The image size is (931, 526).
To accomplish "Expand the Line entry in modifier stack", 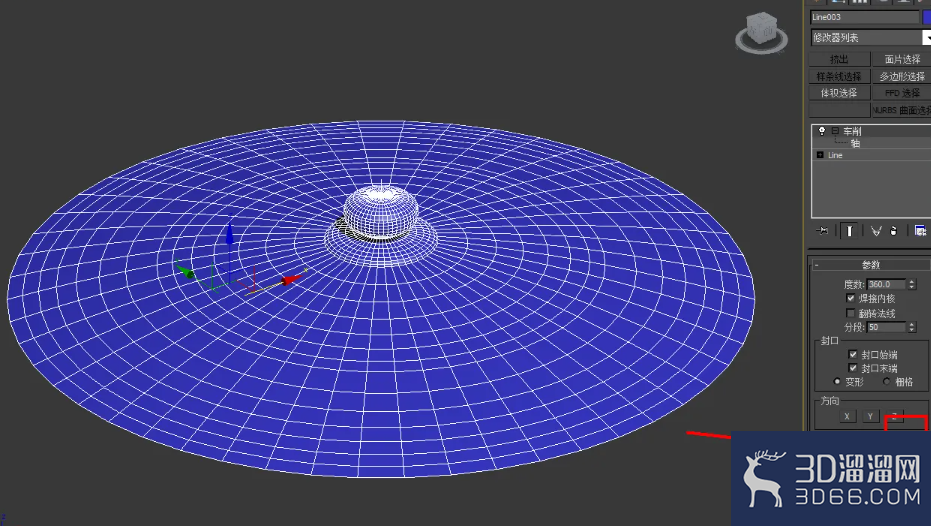I will pos(820,155).
